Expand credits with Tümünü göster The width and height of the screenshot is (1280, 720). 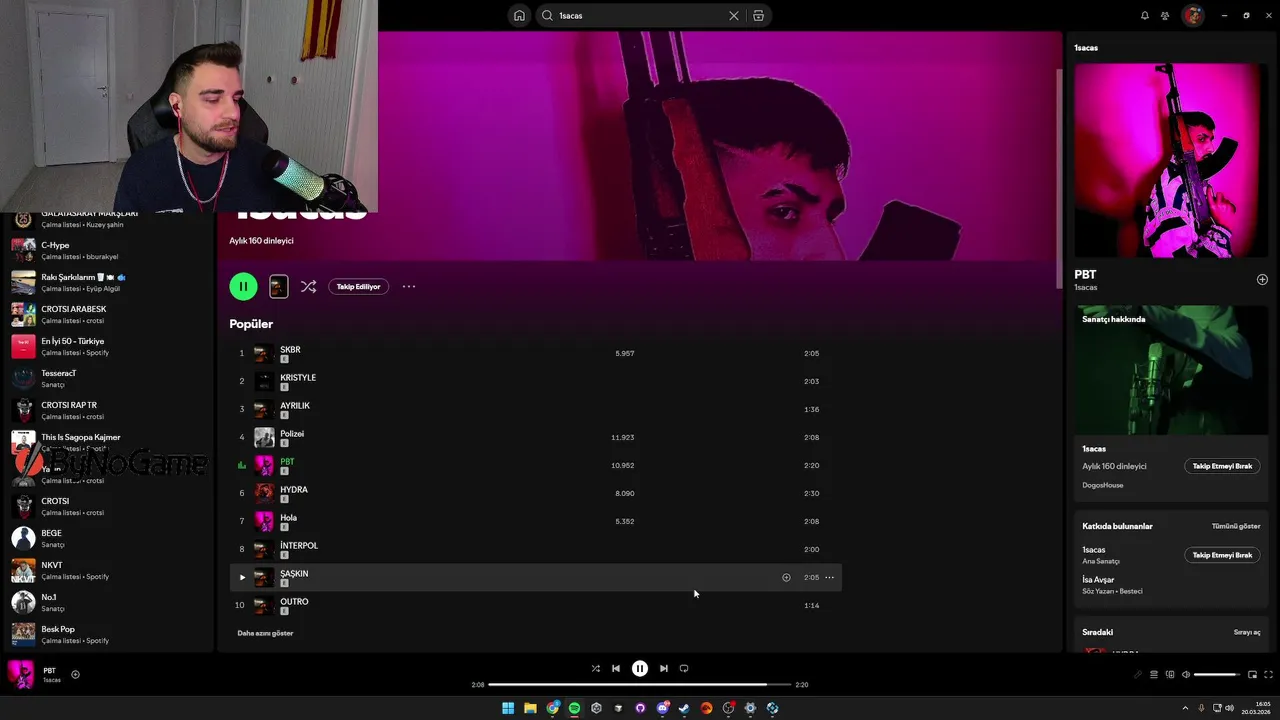(1236, 526)
